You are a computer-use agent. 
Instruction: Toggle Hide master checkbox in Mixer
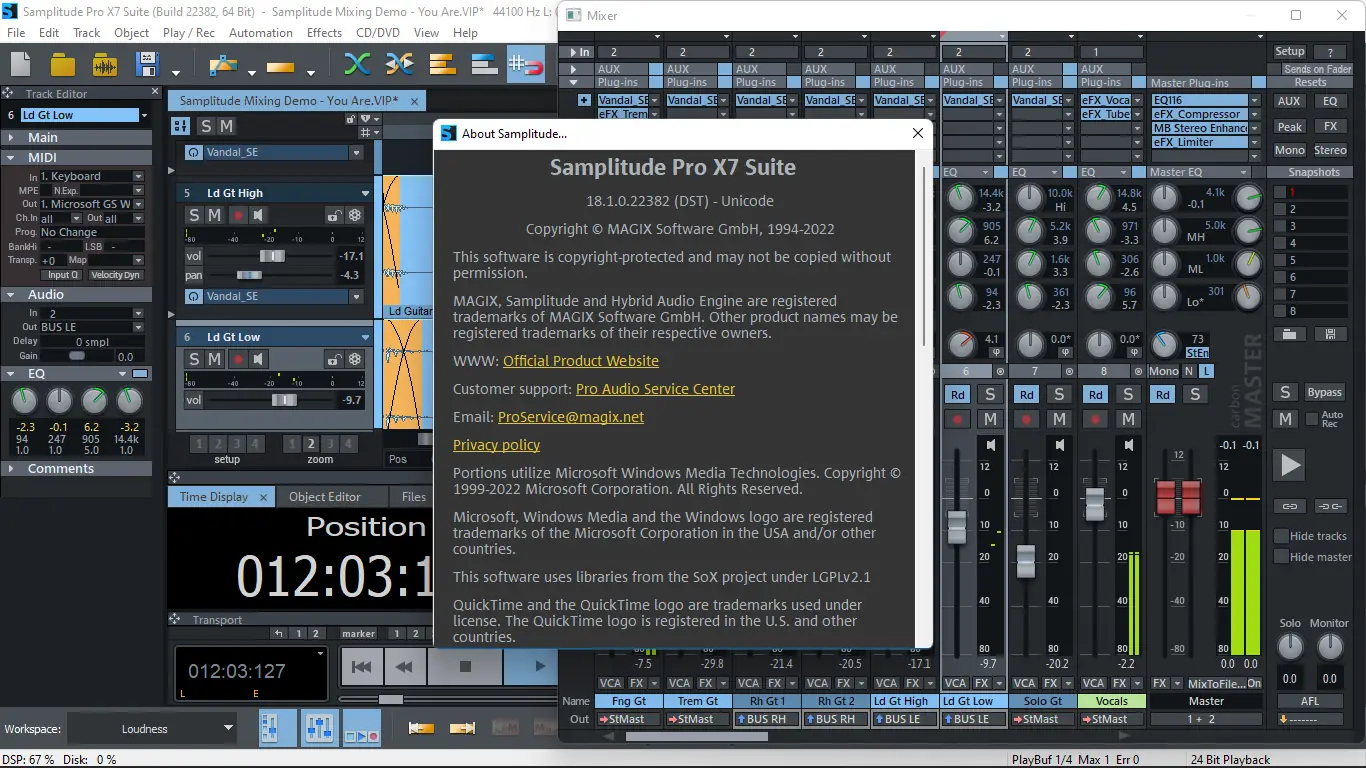pos(1281,557)
